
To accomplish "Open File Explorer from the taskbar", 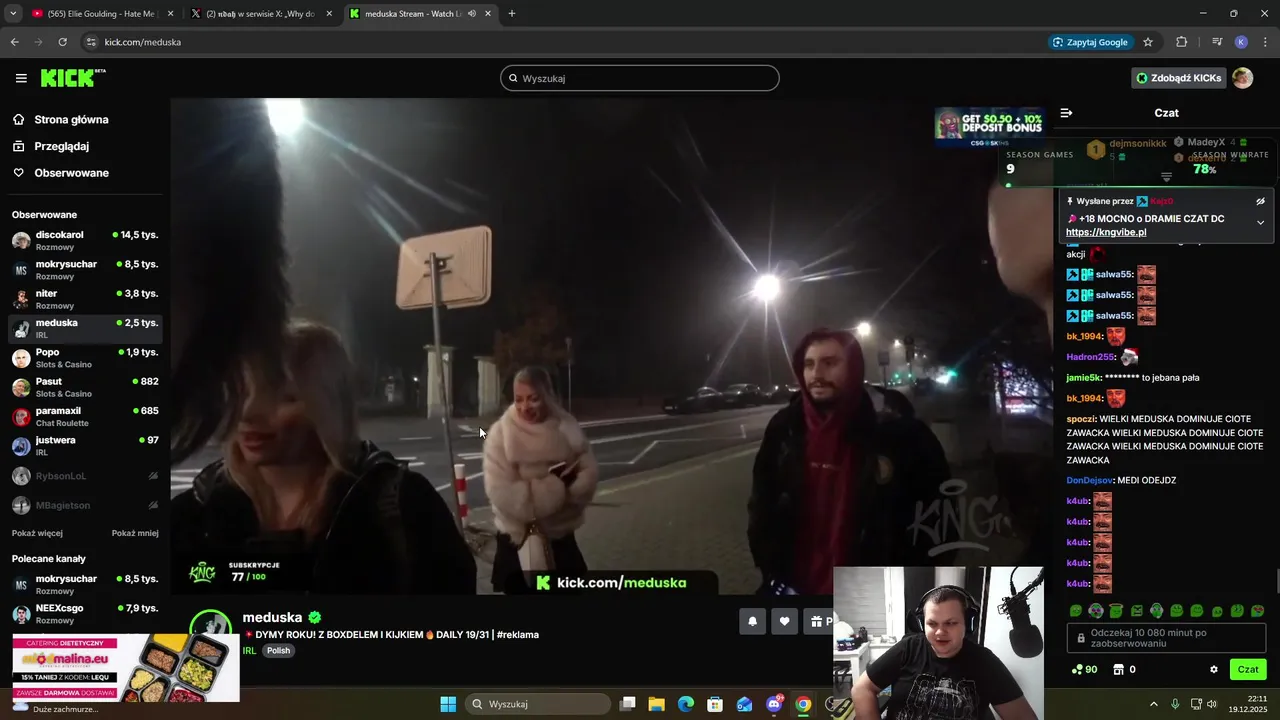I will 656,704.
